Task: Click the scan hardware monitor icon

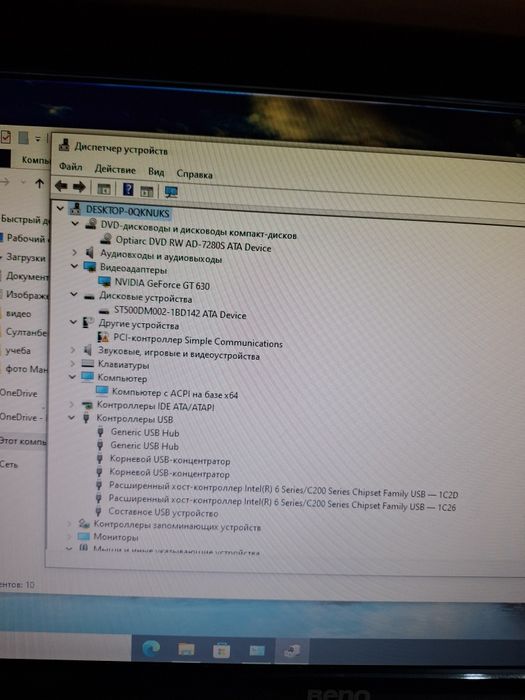Action: click(x=171, y=192)
